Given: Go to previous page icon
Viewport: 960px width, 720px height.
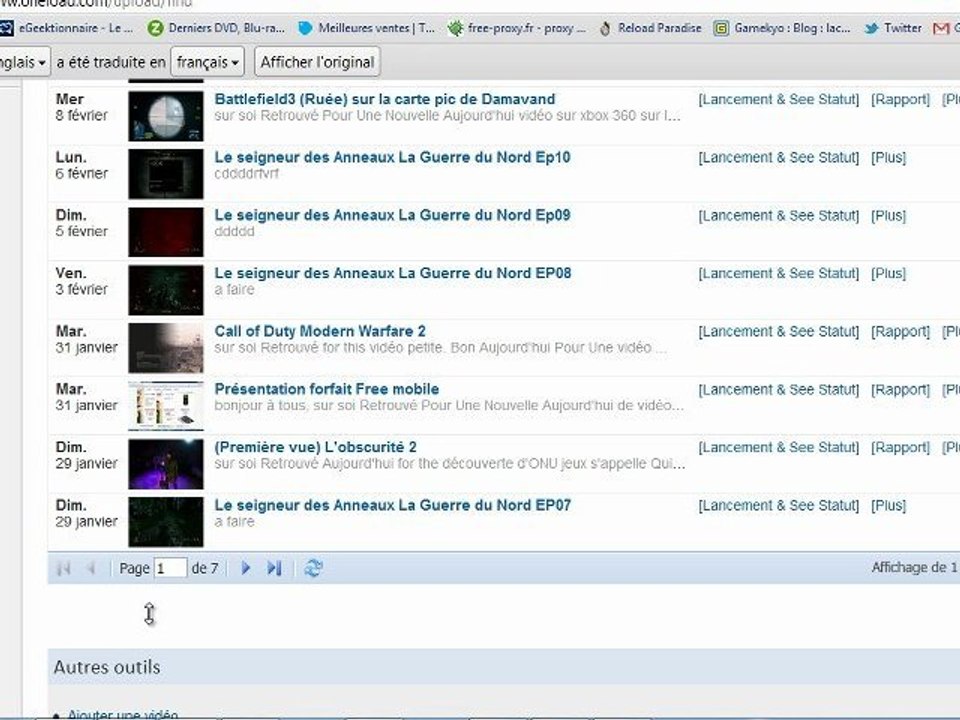Looking at the screenshot, I should click(x=91, y=568).
